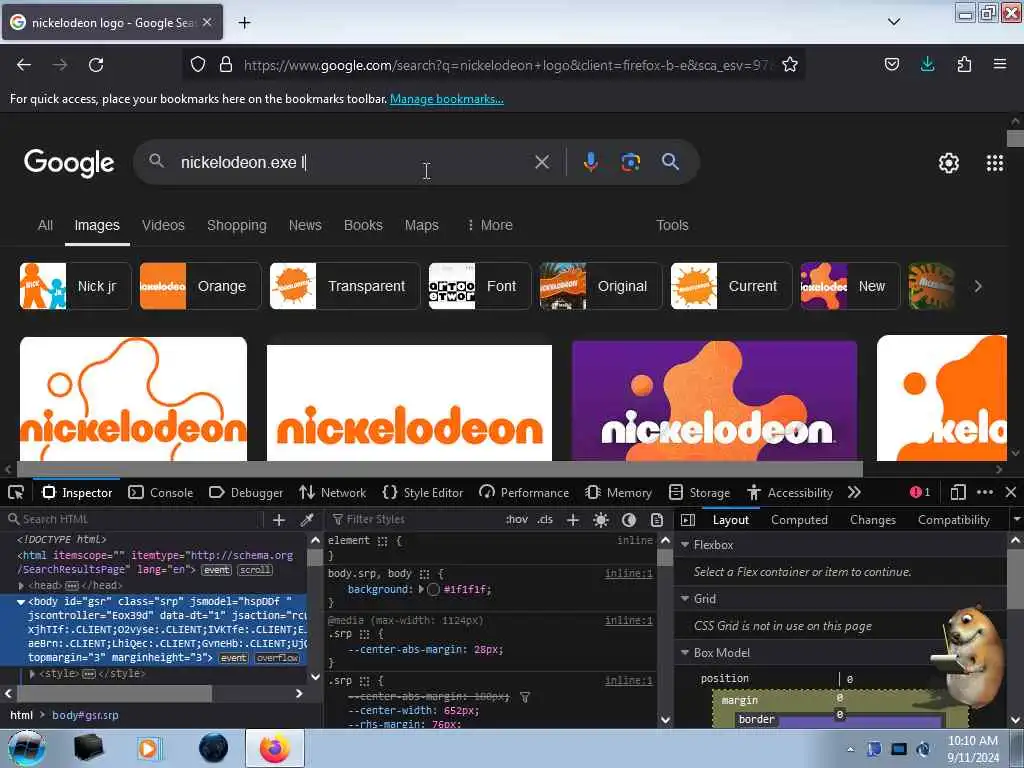
Task: Open the Firefox Downloads panel
Action: (927, 64)
